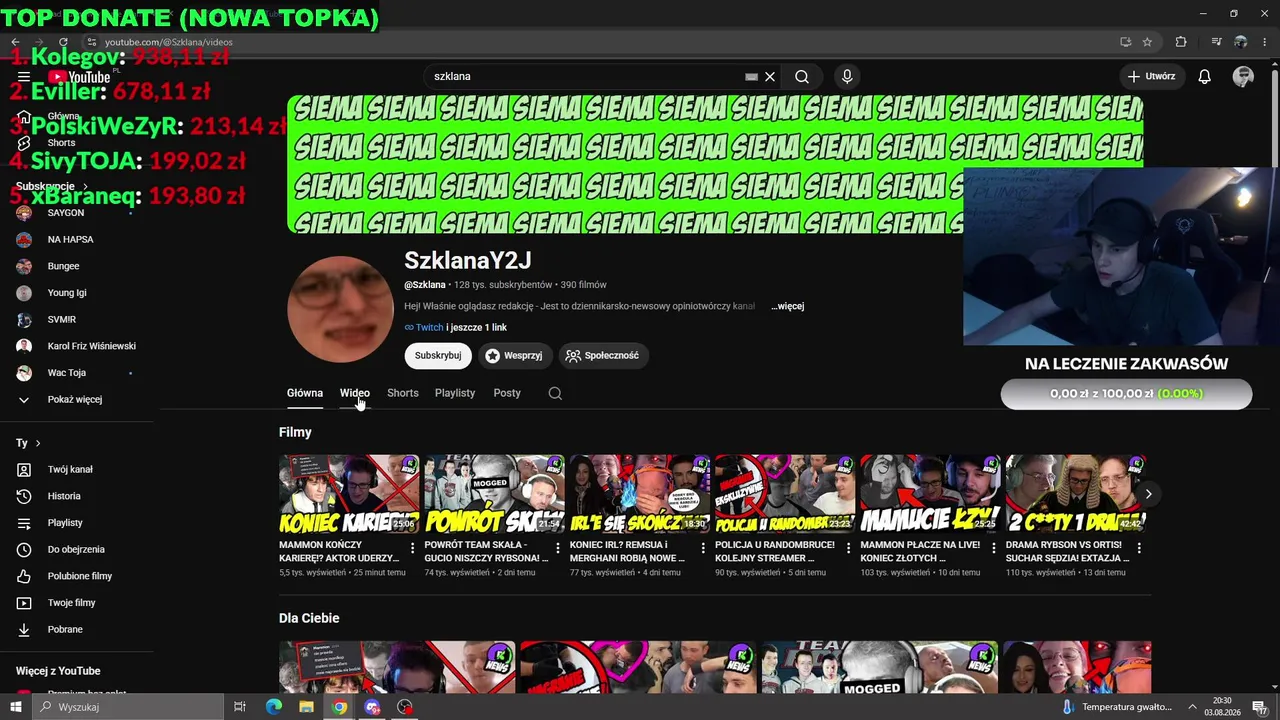Open options for MAMMON KOŃCZY KARIERĘ video

(x=412, y=548)
